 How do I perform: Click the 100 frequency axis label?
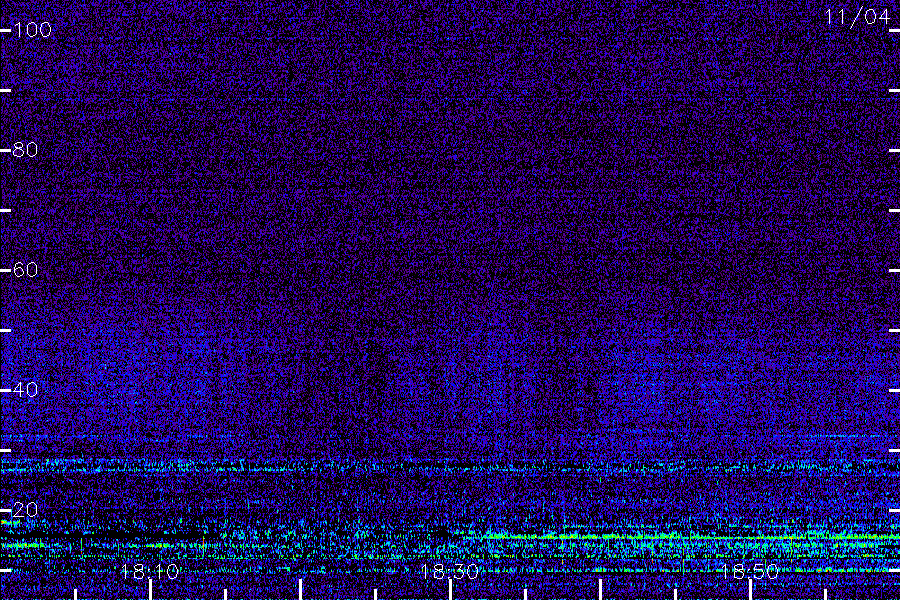tap(32, 30)
